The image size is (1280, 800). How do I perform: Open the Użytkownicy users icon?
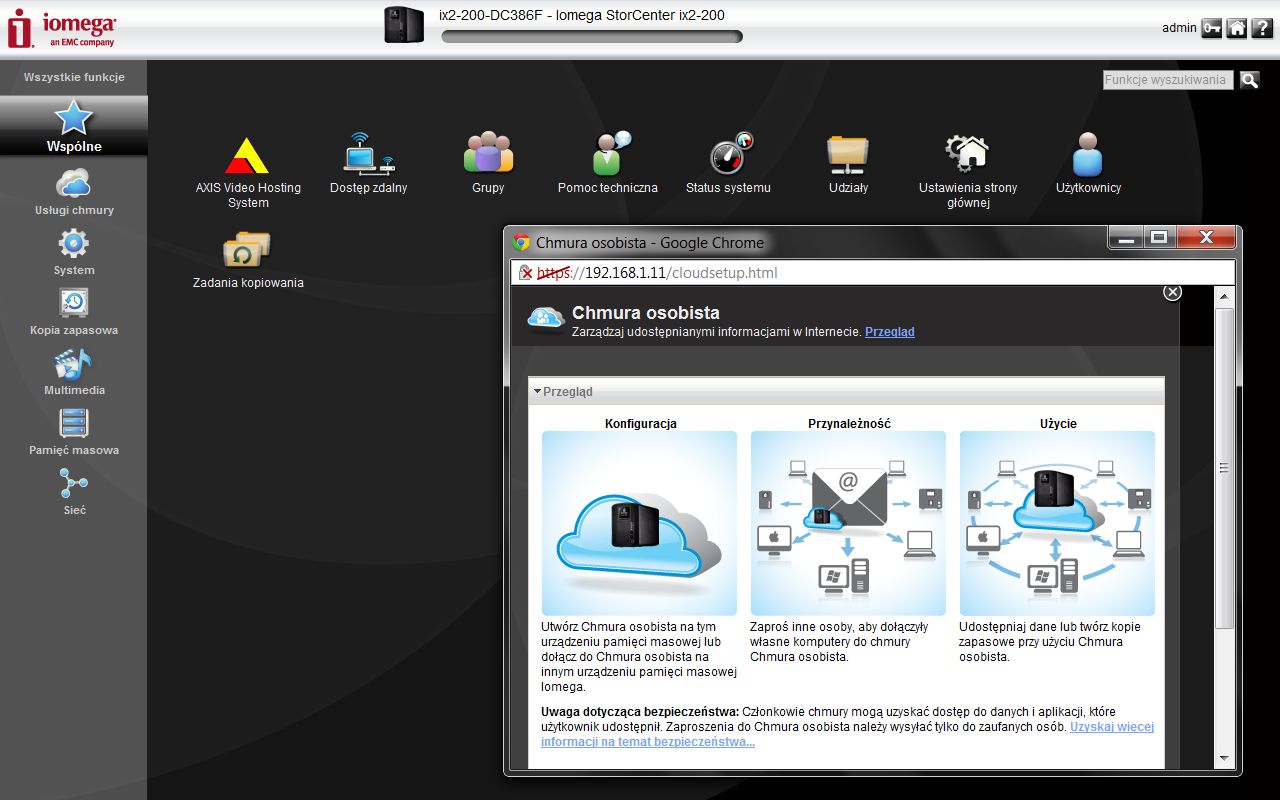click(x=1088, y=154)
